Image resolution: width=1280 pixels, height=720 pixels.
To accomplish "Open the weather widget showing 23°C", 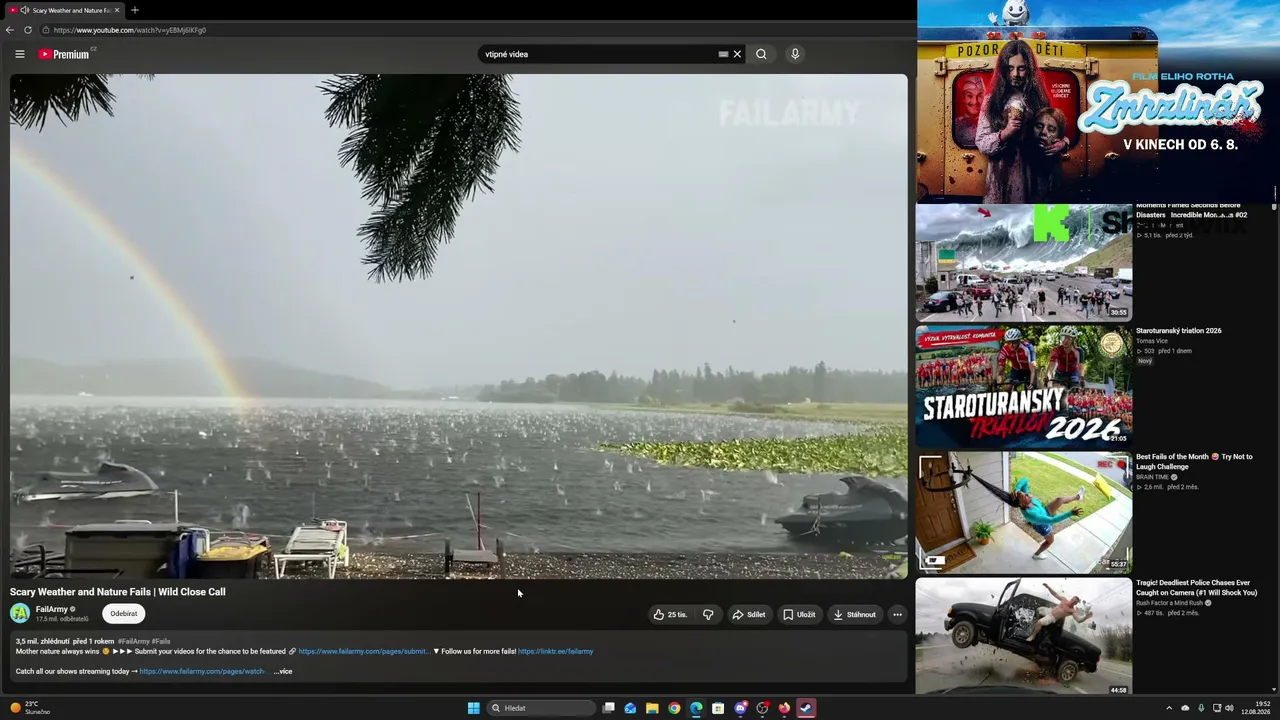I will pyautogui.click(x=30, y=708).
